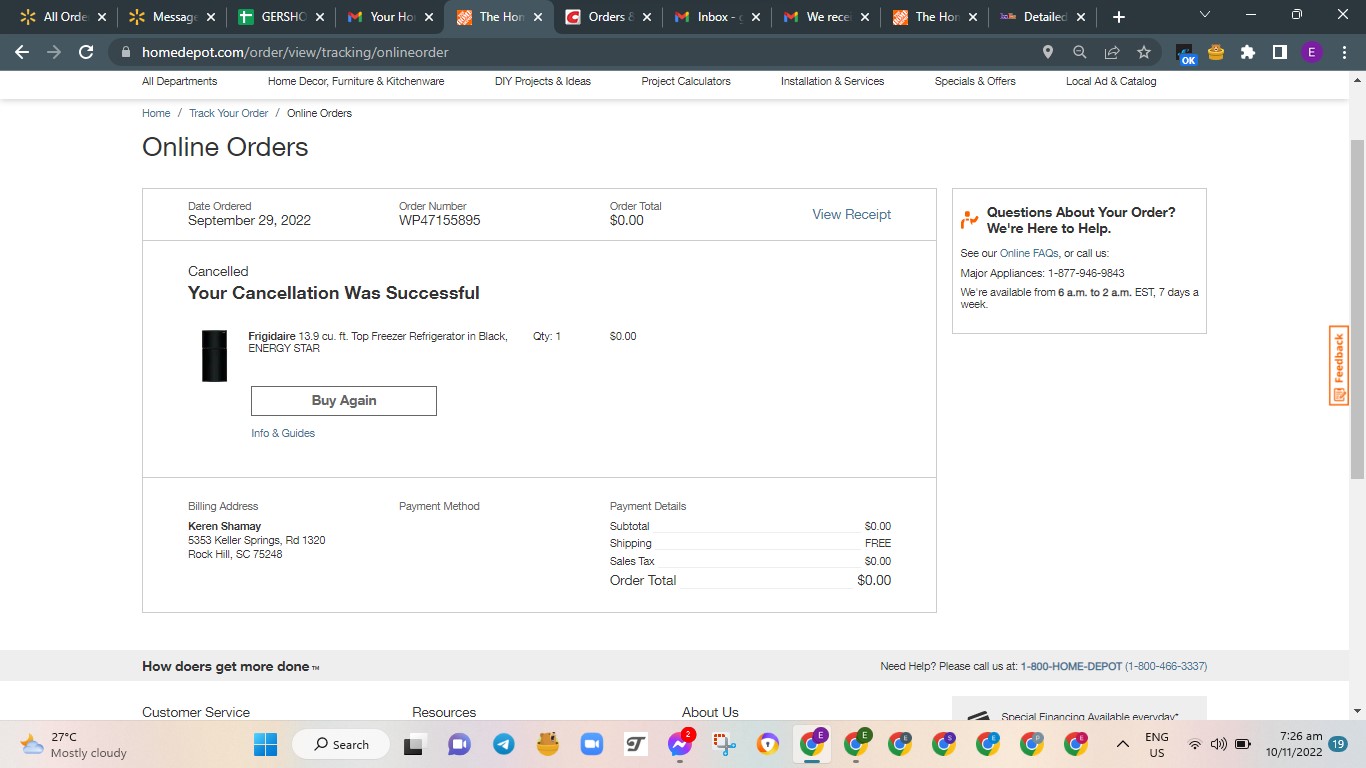Click the black refrigerator product thumbnail

(215, 356)
